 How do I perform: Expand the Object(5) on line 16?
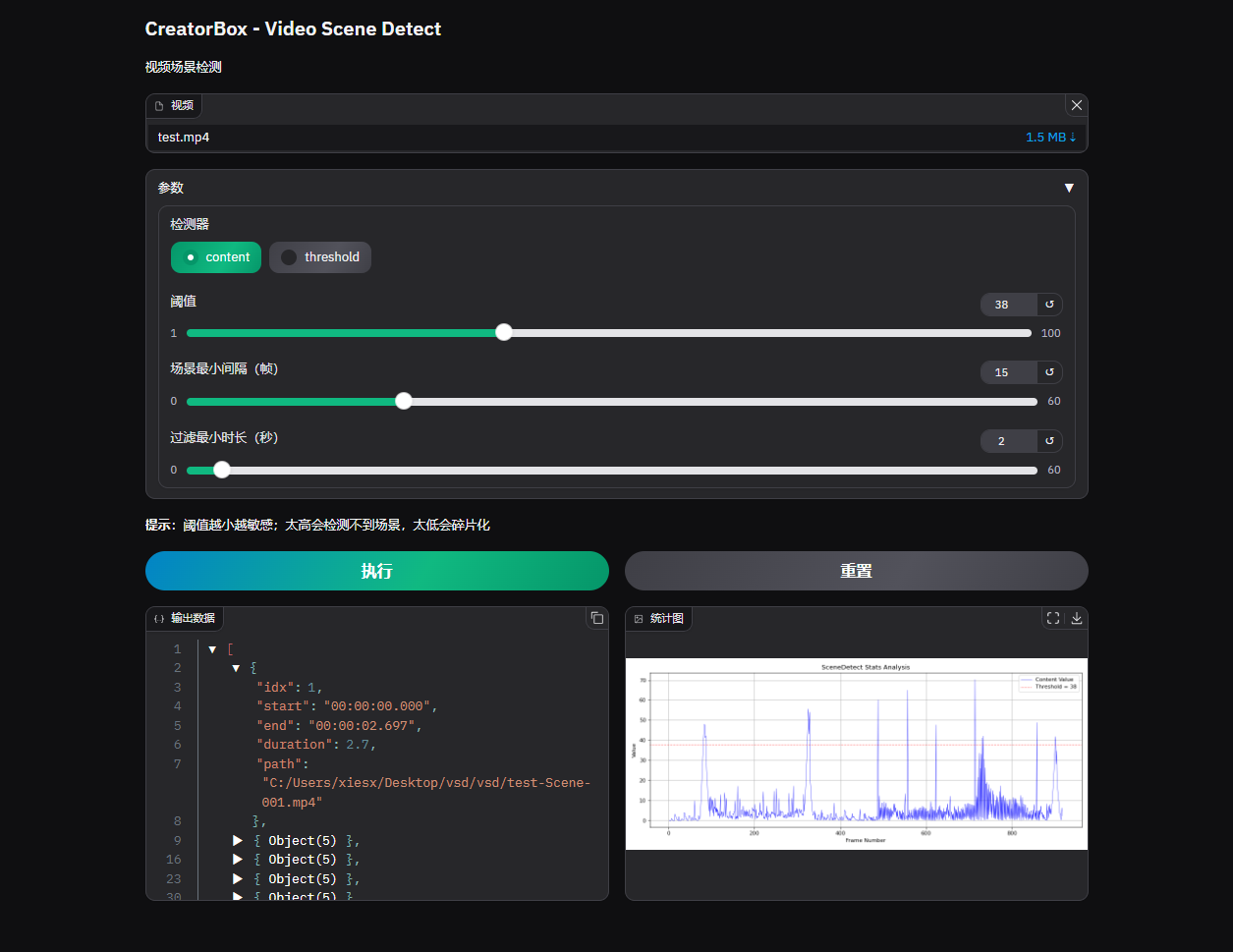point(238,860)
